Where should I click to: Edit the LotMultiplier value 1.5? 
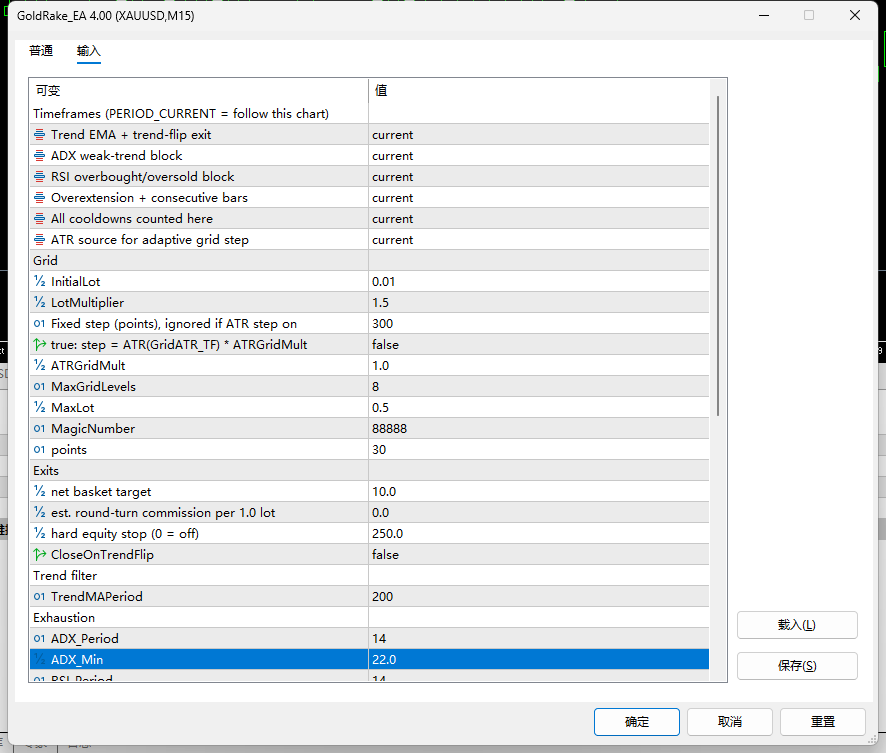[x=538, y=302]
